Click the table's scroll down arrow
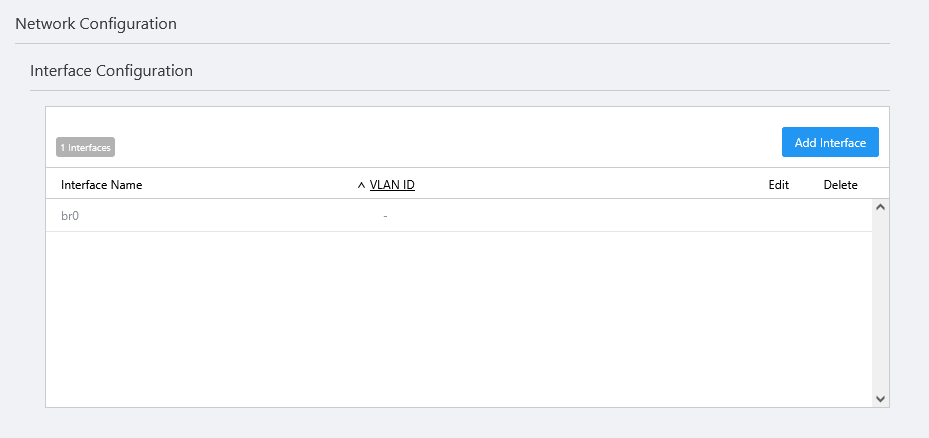The height and width of the screenshot is (438, 929). (881, 398)
